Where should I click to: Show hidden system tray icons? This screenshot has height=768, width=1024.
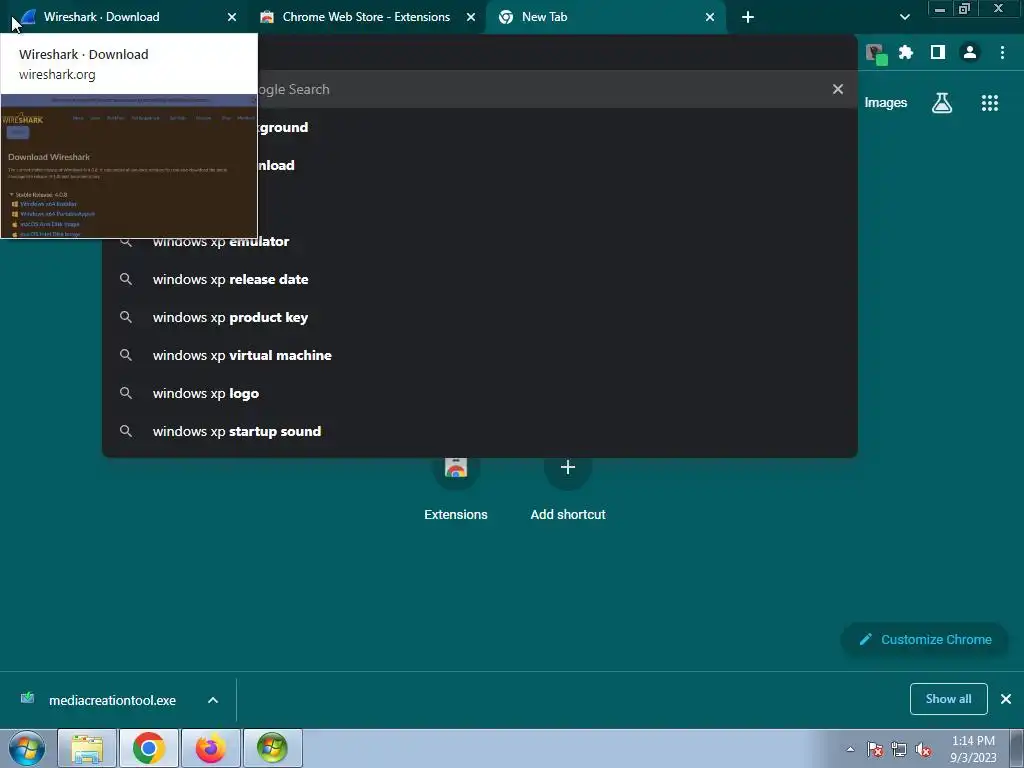click(x=850, y=749)
